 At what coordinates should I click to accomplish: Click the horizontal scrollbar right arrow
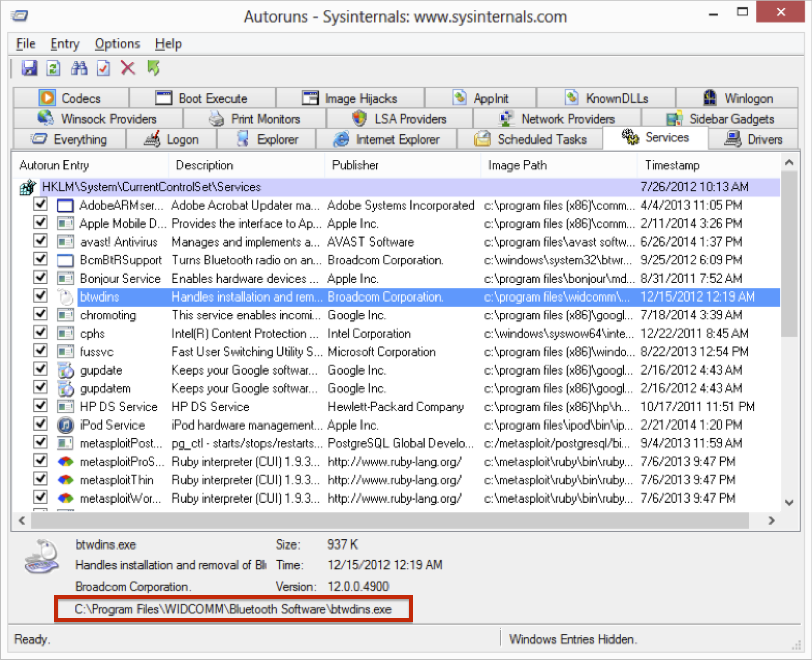point(772,520)
